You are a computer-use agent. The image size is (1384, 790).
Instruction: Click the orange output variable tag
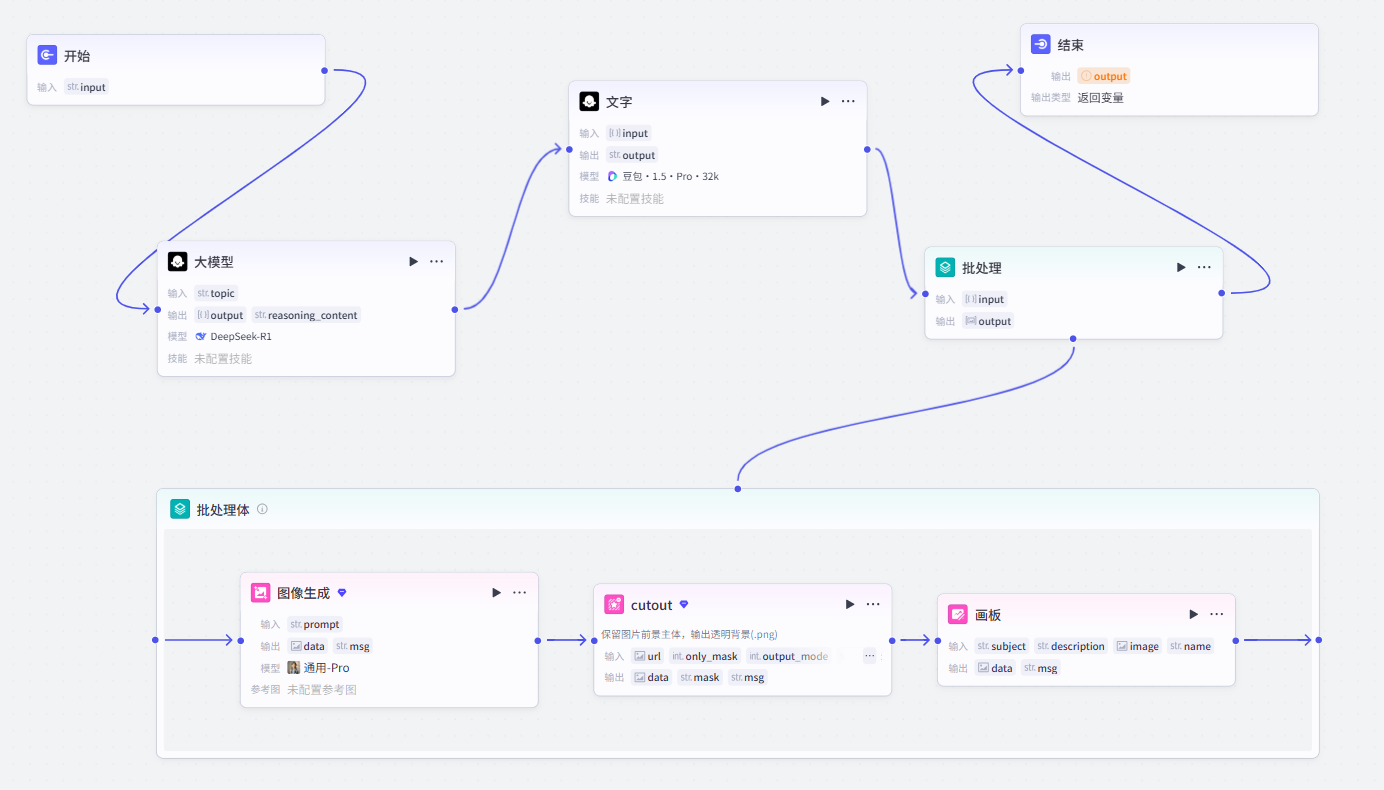(x=1104, y=76)
